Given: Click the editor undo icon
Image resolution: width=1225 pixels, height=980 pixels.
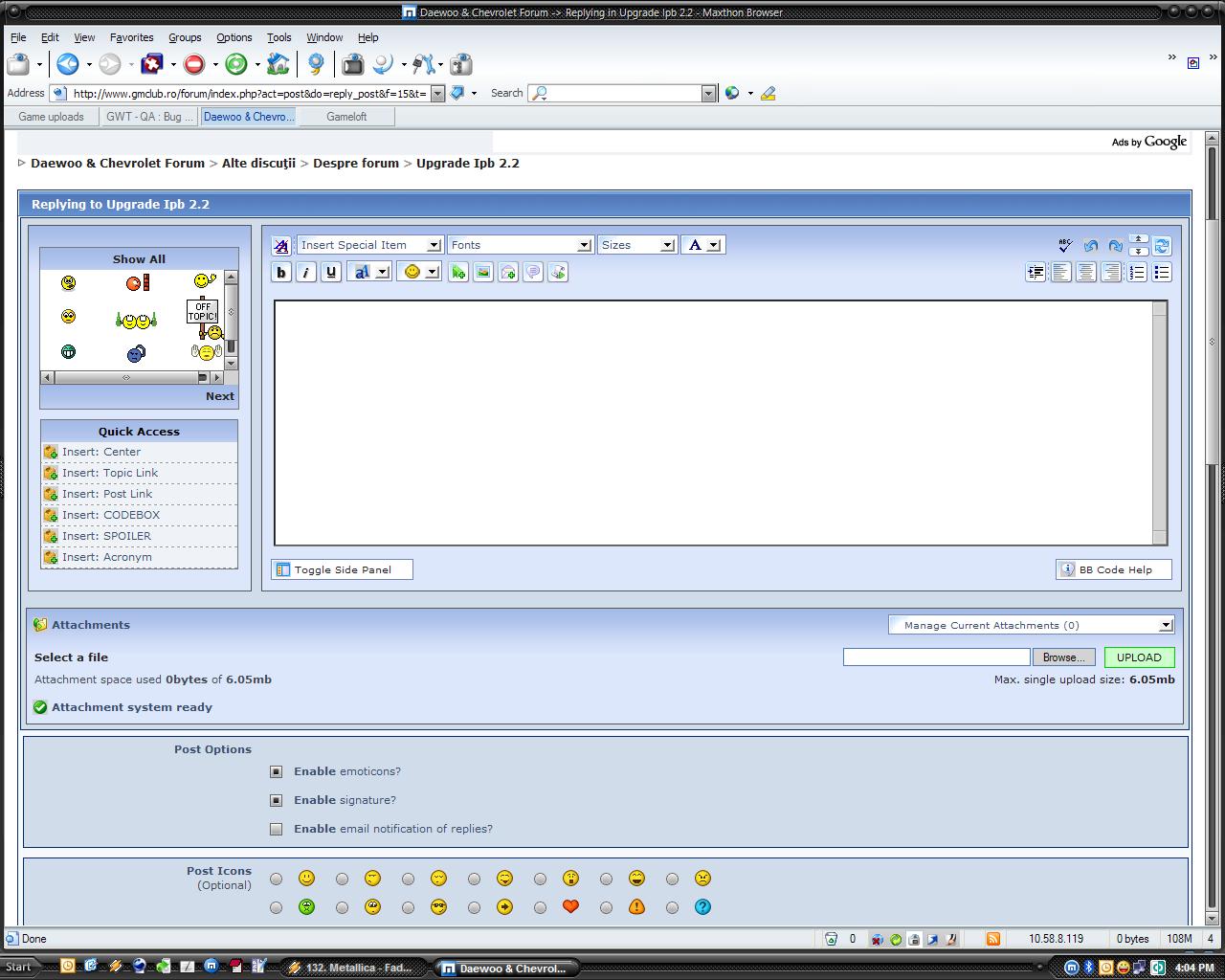Looking at the screenshot, I should [1090, 245].
